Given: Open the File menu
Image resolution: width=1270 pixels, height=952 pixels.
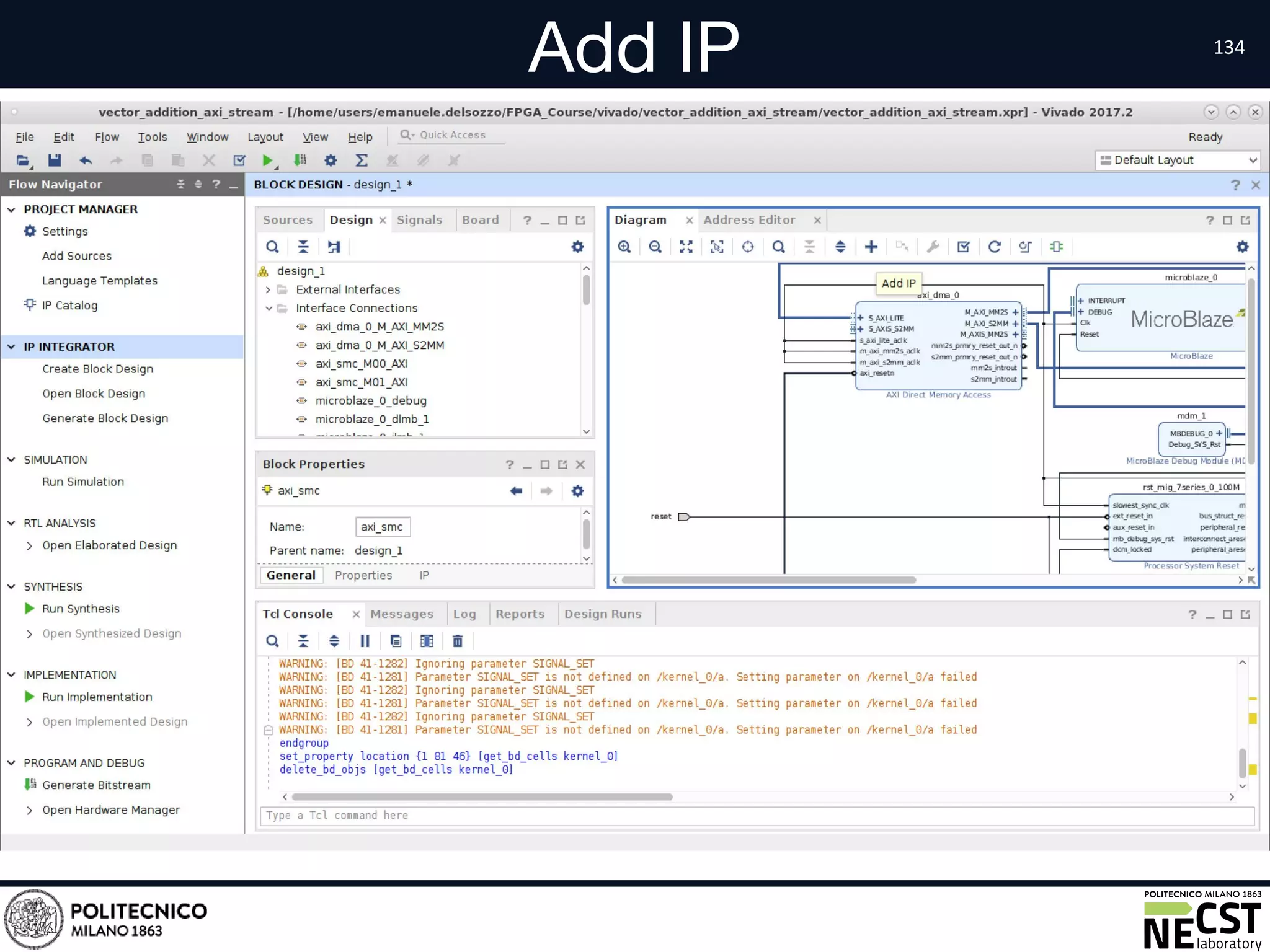Looking at the screenshot, I should pyautogui.click(x=25, y=137).
